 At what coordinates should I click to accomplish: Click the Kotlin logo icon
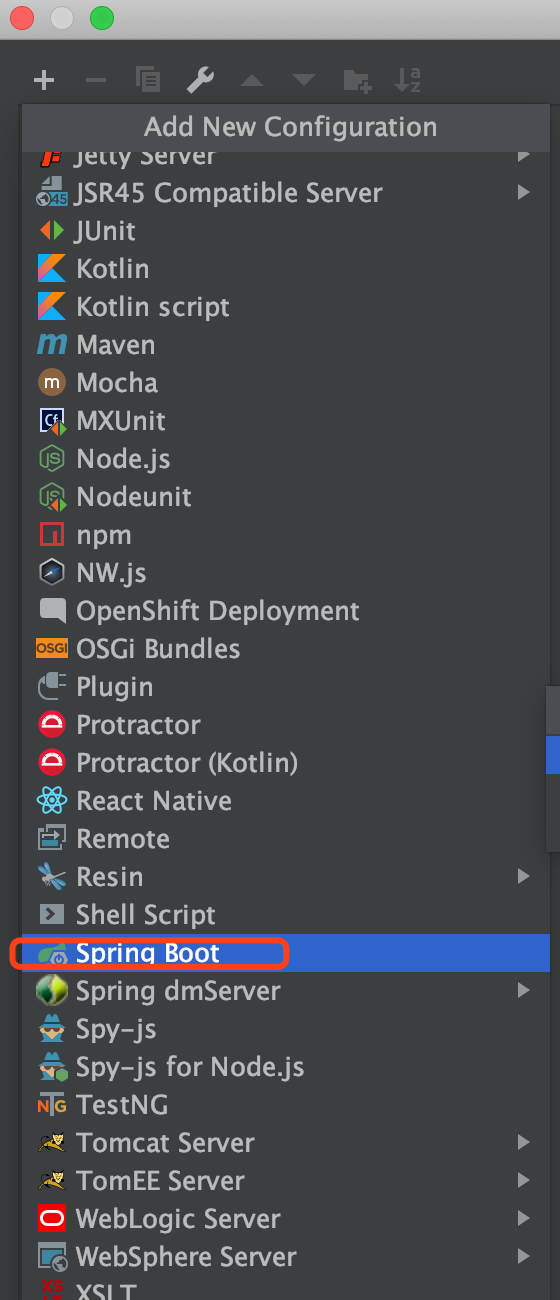point(52,269)
